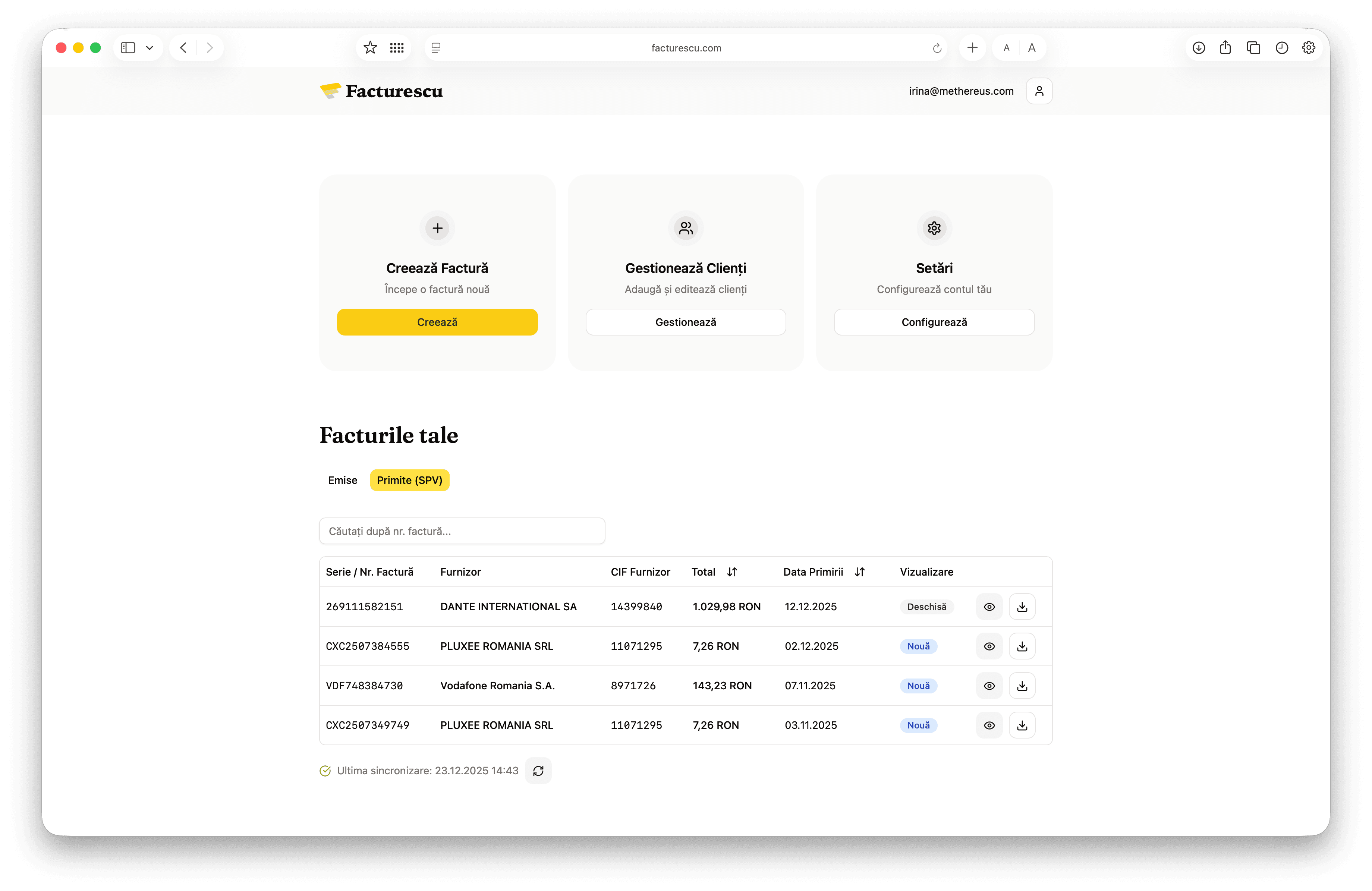Show invoice VDF748384730 using the eye icon
This screenshot has width=1372, height=891.
click(x=989, y=685)
